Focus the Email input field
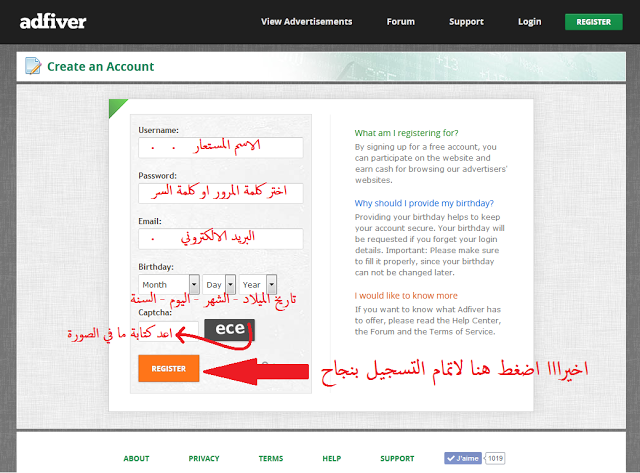Screen dimensions: 640x473 coord(221,239)
